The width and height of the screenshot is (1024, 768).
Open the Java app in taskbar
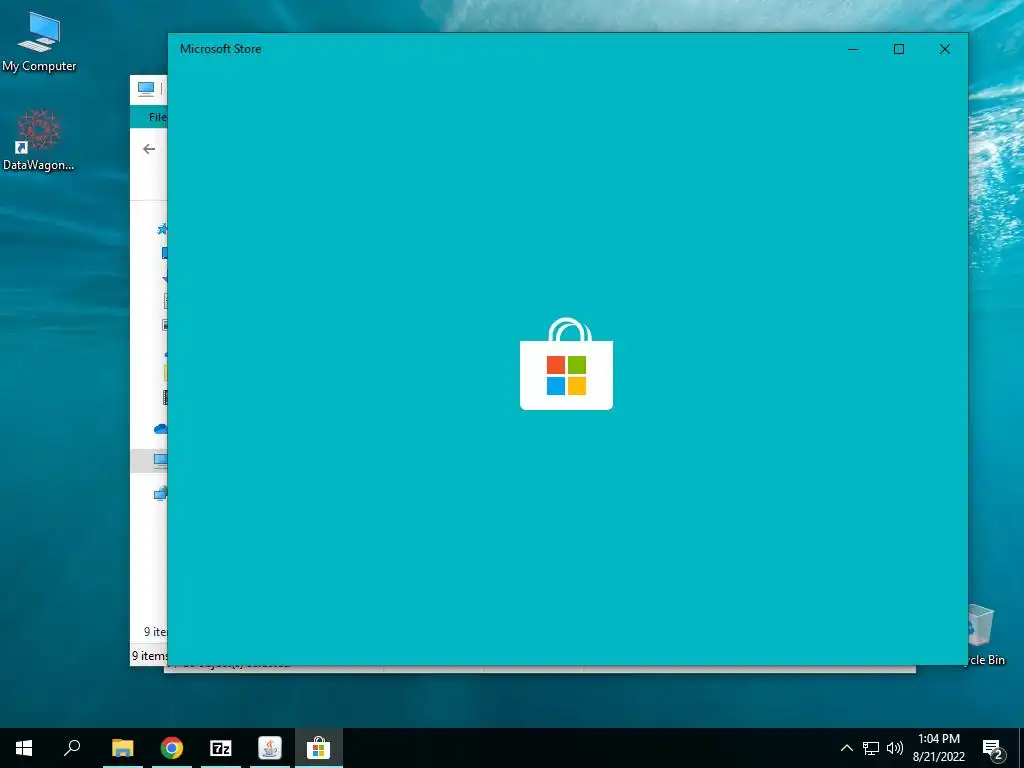click(270, 748)
